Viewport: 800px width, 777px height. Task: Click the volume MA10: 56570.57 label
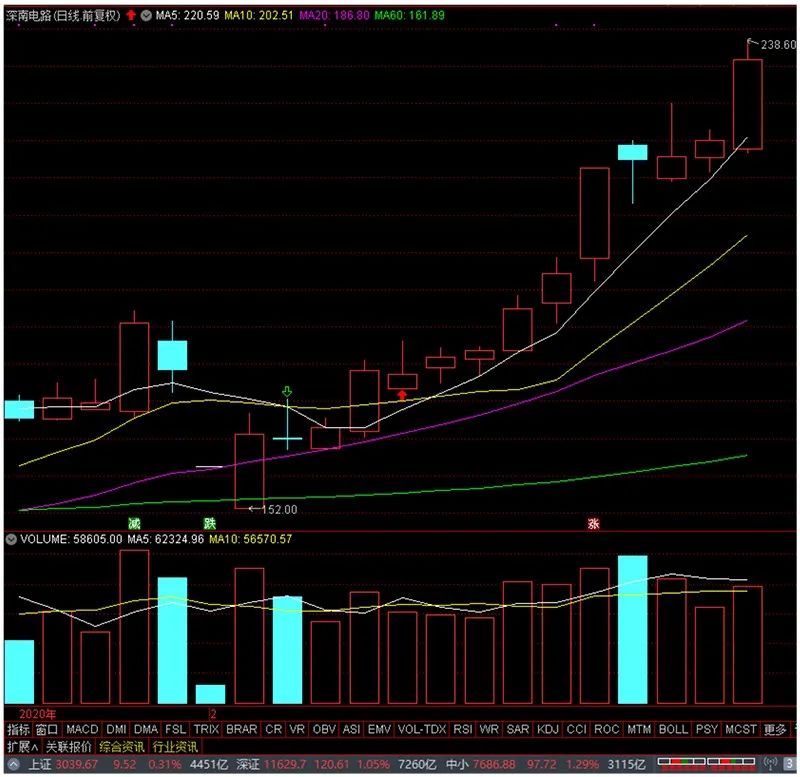tap(251, 539)
